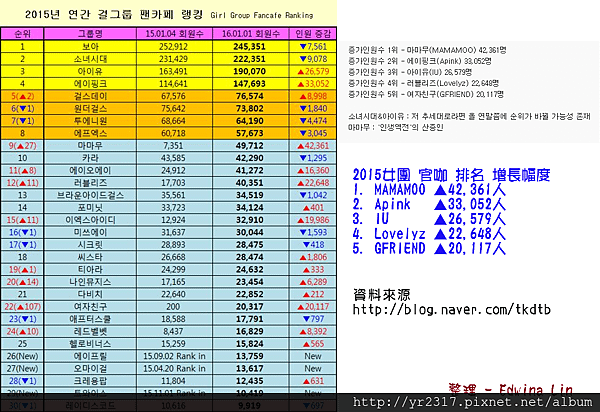Select the '애프터스쿨' group name cell
600x412 pixels.
[90, 319]
